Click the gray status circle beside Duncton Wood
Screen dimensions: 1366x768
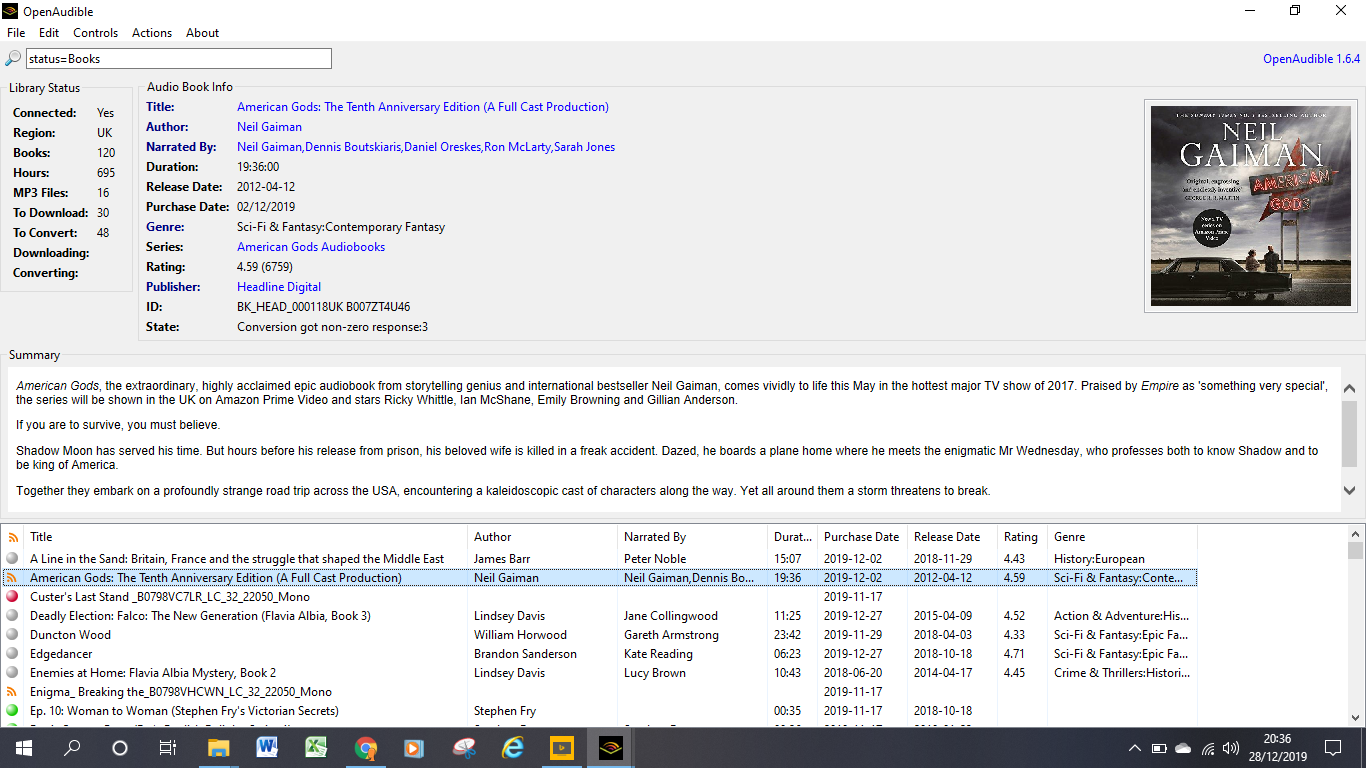point(10,634)
